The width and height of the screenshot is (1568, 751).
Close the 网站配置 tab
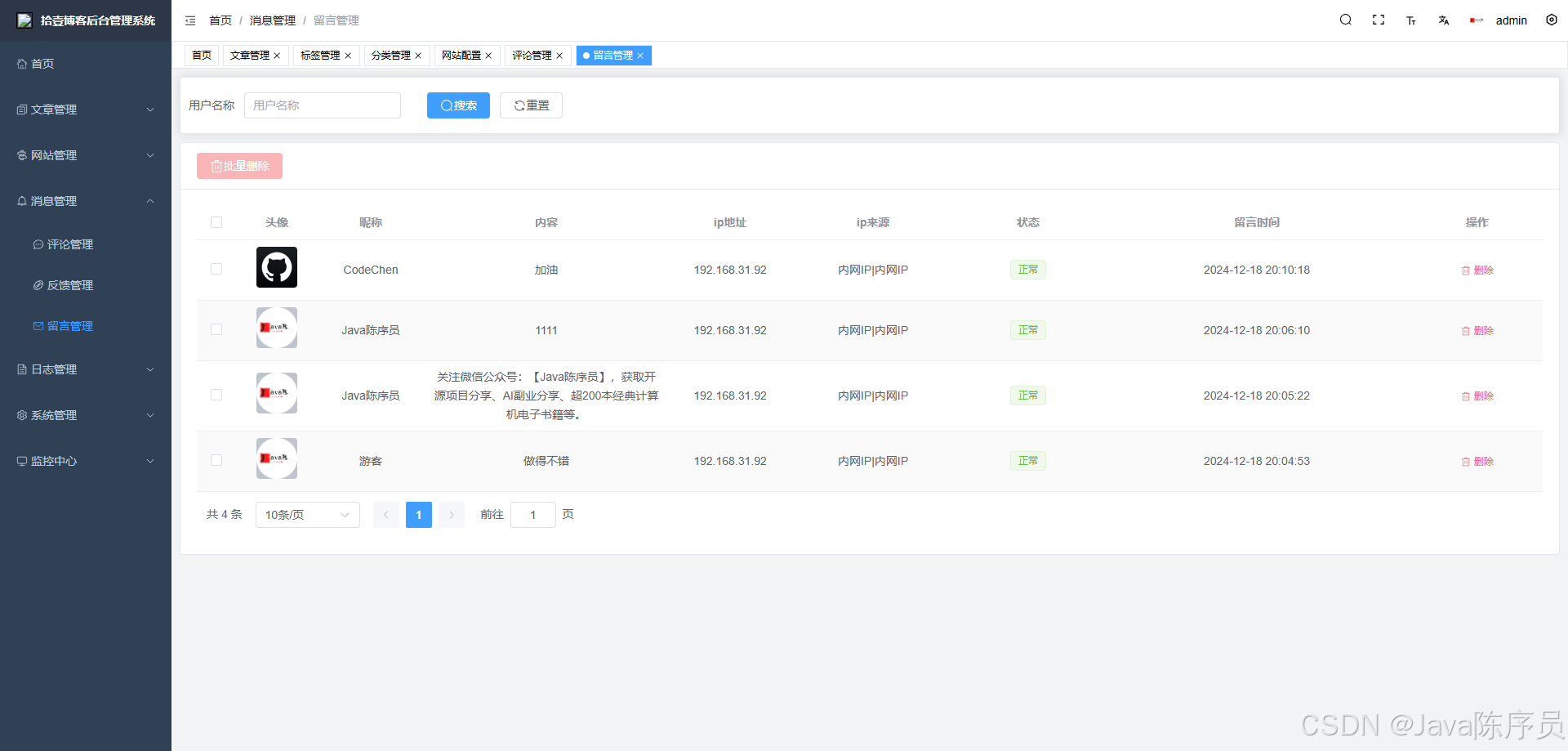coord(488,56)
